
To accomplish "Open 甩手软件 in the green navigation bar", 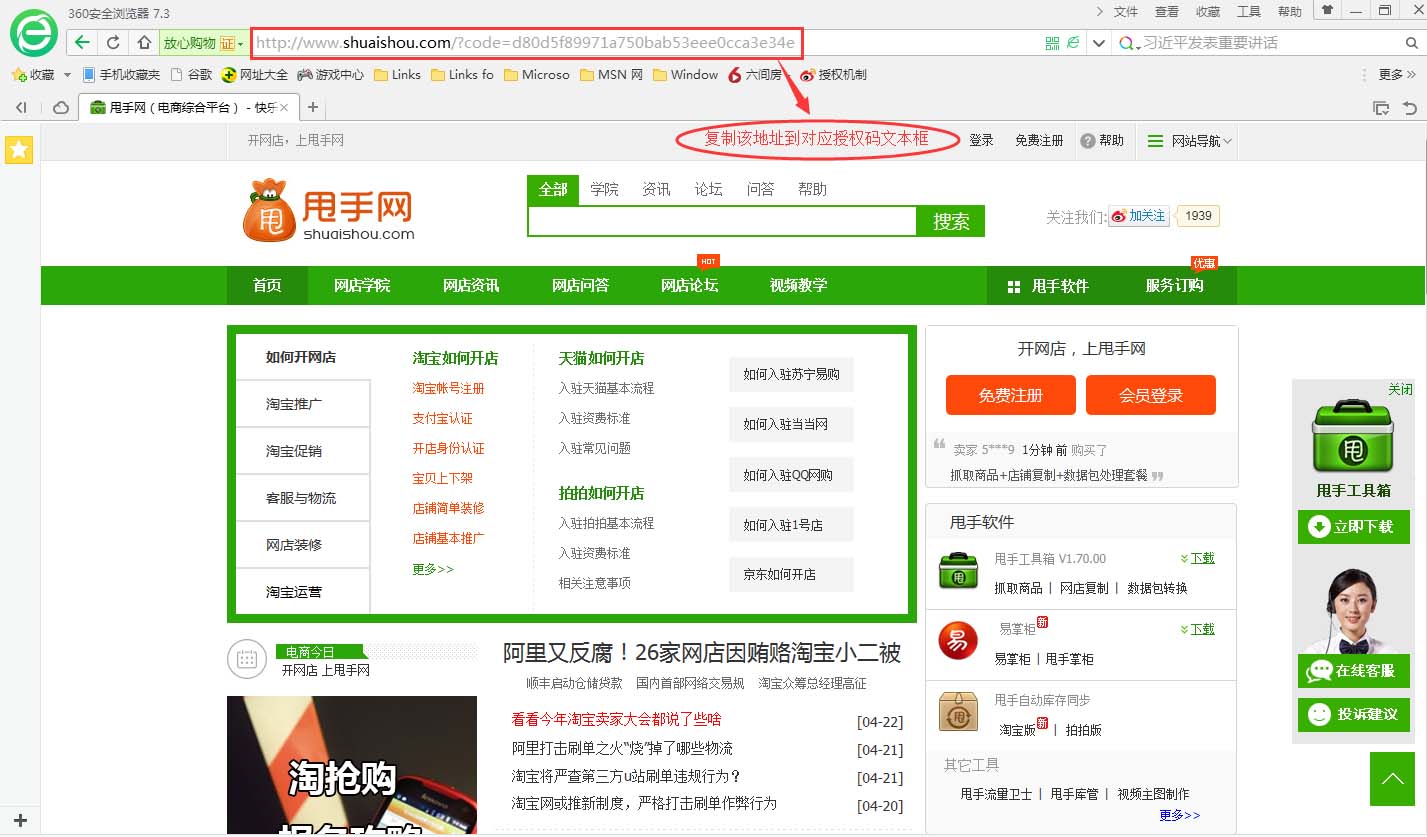I will point(1048,285).
